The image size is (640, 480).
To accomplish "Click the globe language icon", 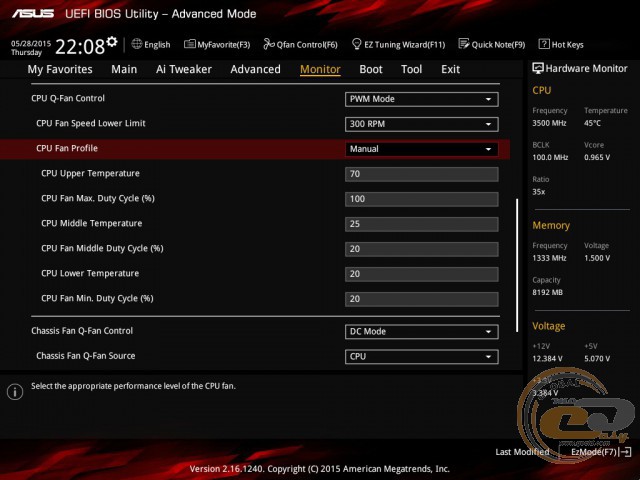I will pyautogui.click(x=137, y=44).
